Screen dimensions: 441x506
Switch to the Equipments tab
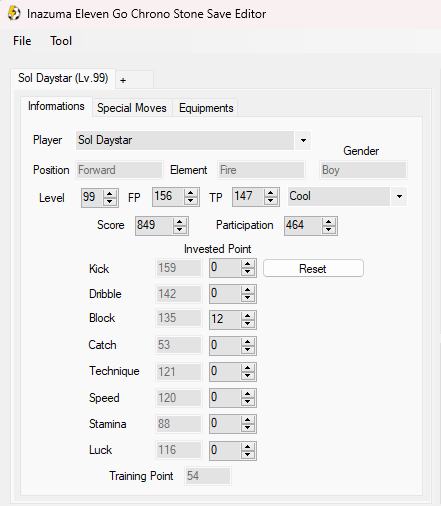[x=206, y=108]
